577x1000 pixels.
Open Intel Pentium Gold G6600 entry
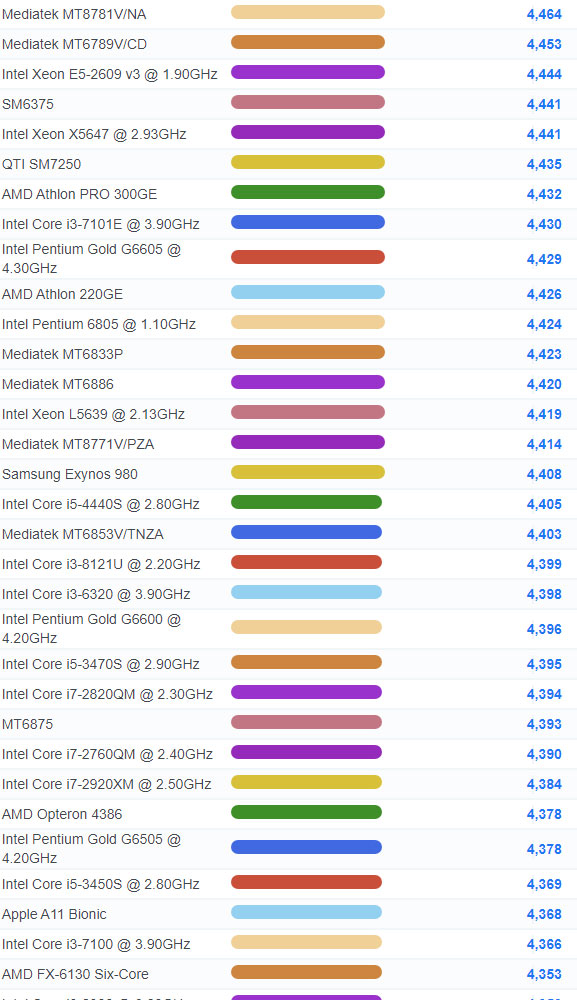click(91, 628)
